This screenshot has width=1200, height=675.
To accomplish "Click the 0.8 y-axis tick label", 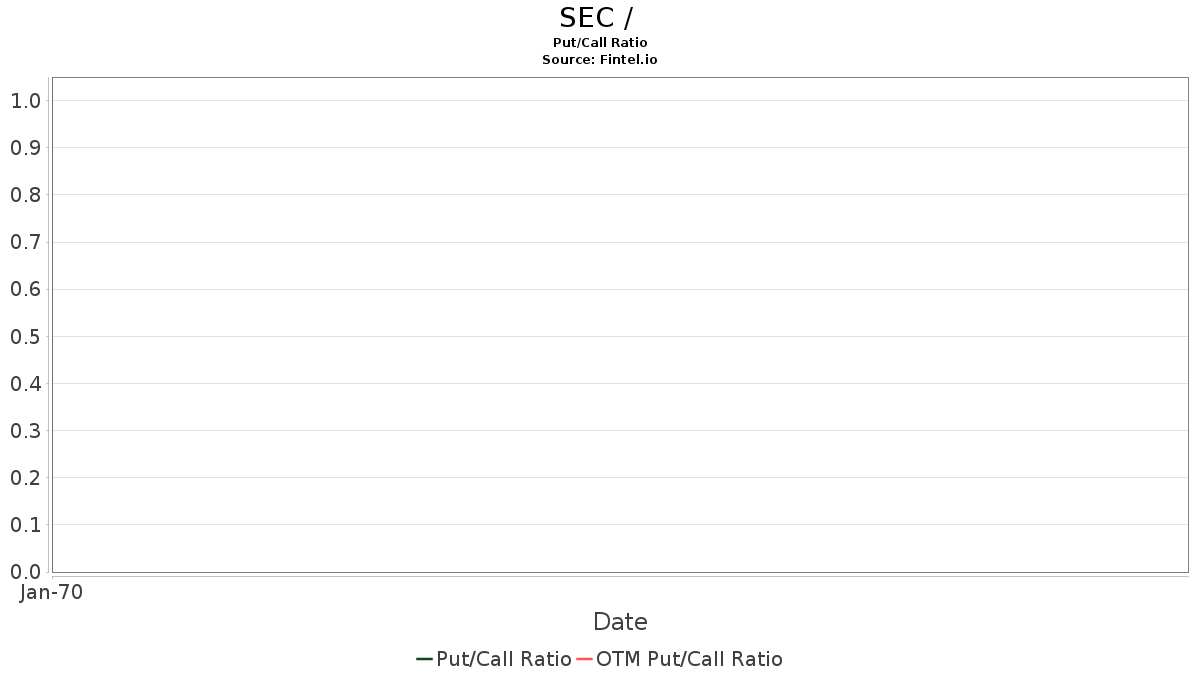I will pyautogui.click(x=25, y=195).
